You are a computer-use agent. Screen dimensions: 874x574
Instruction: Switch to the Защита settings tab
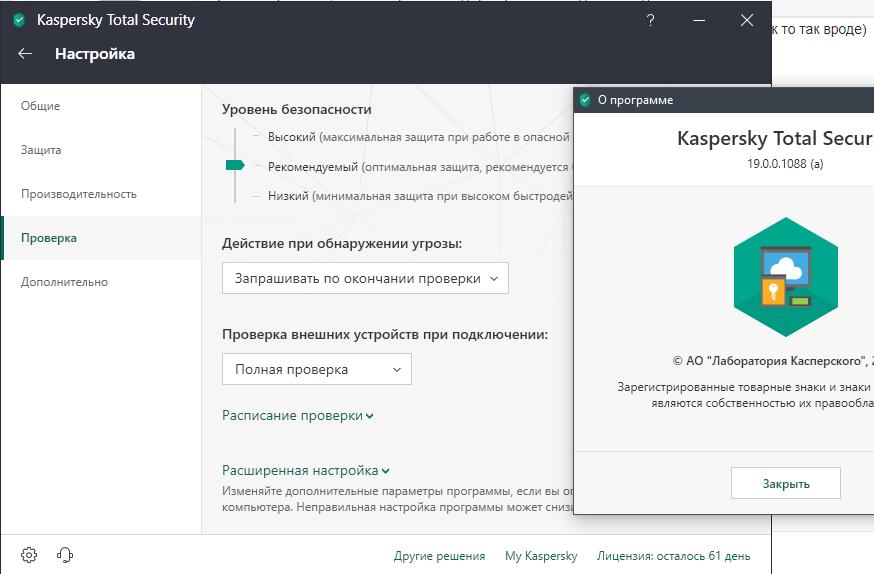(x=41, y=150)
